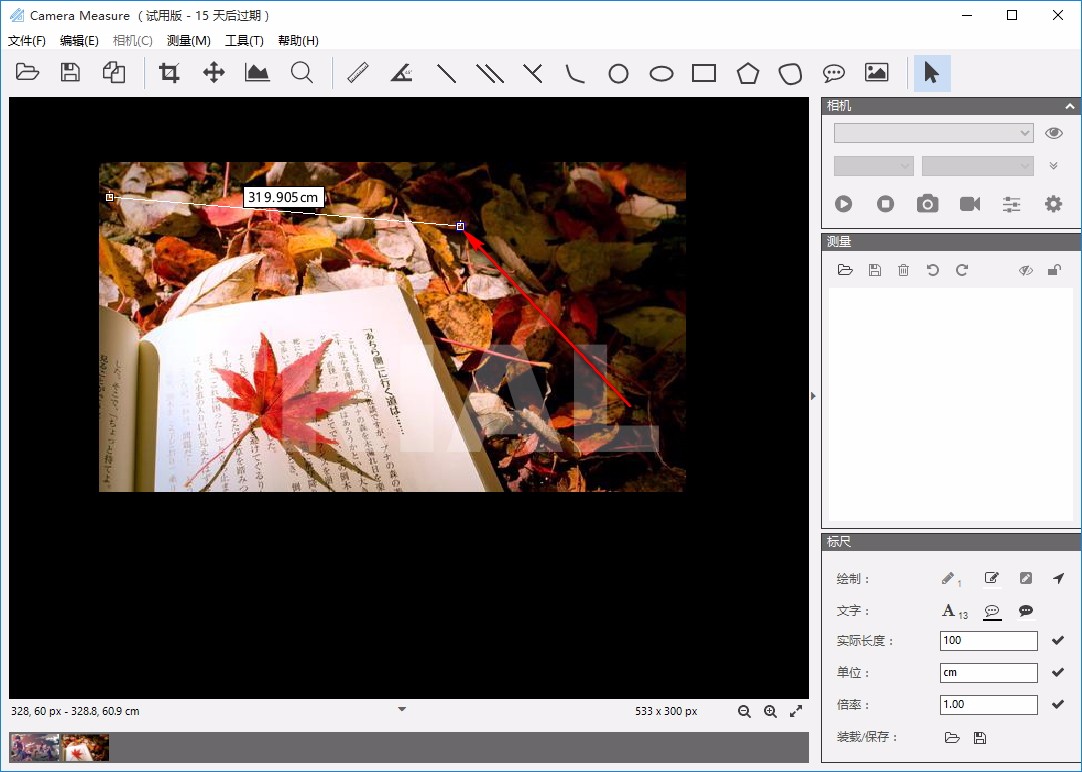Select the rectangle drawing tool

pos(703,72)
